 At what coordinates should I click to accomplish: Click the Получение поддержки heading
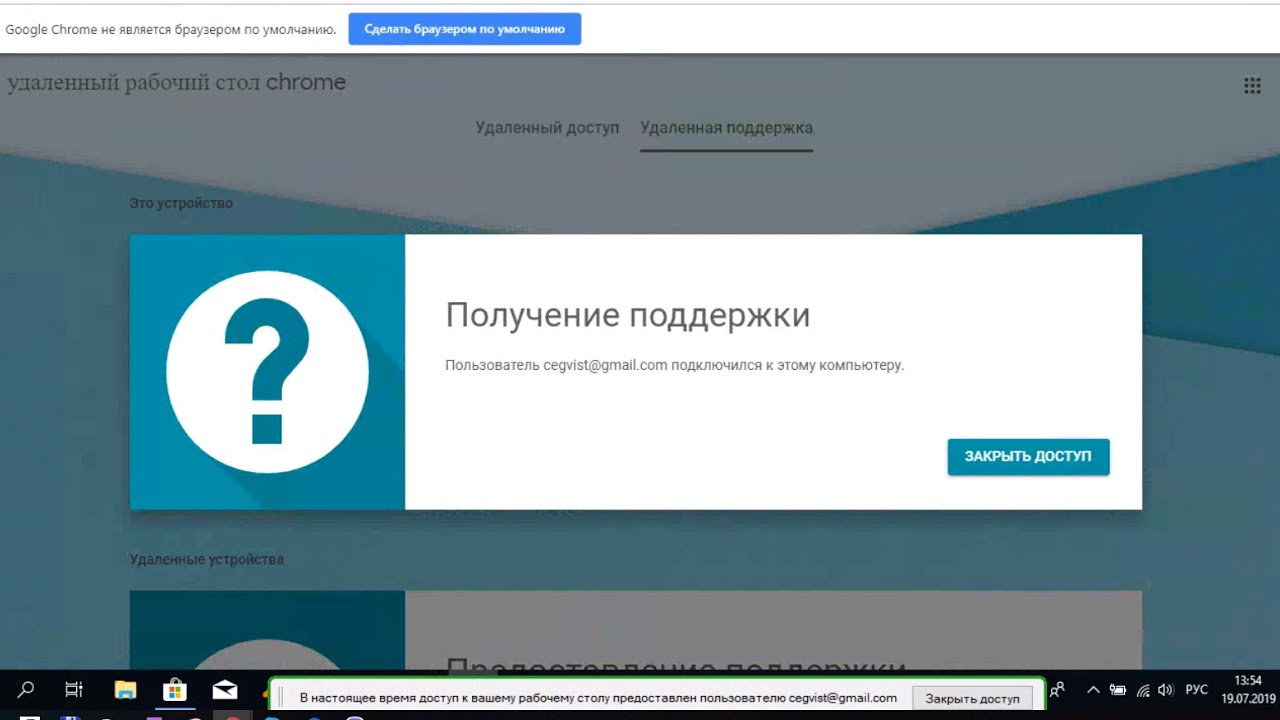[x=628, y=315]
